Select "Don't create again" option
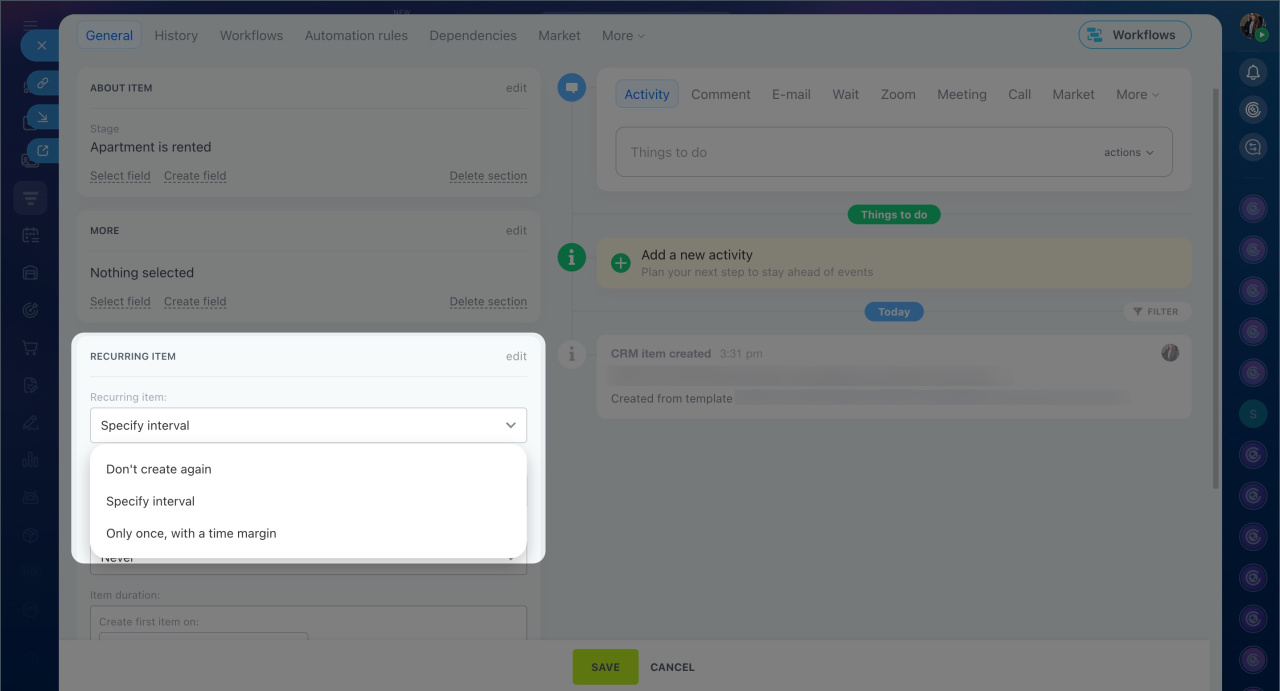Viewport: 1280px width, 691px height. click(159, 469)
